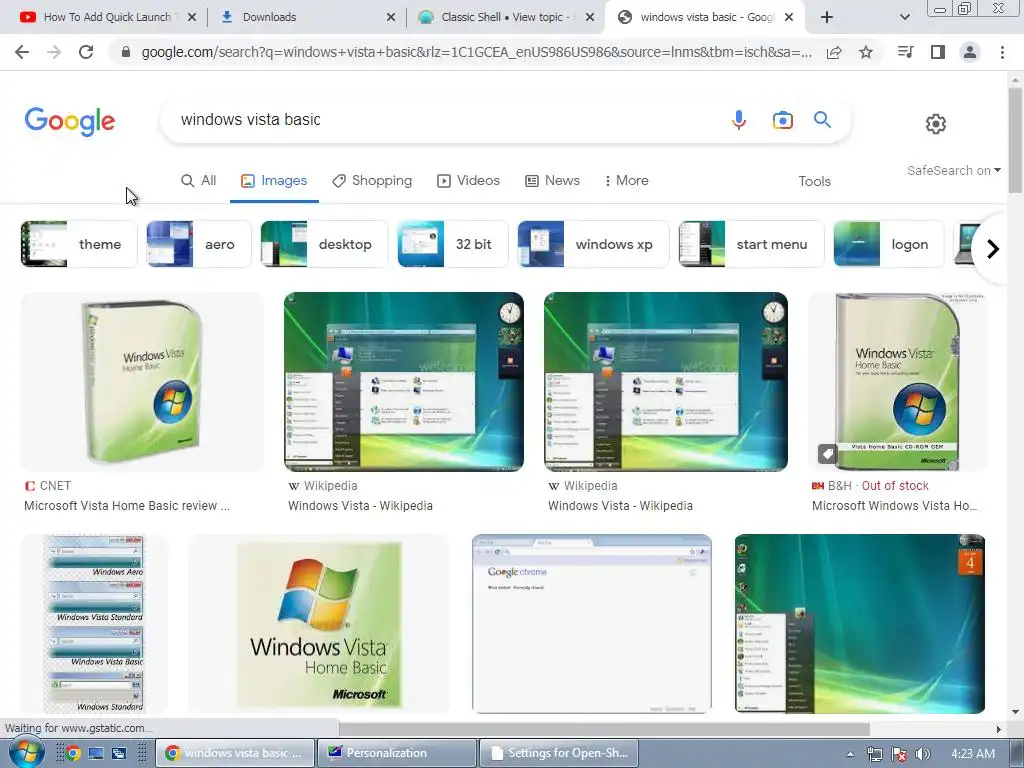Search by image camera icon
1024x768 pixels.
pyautogui.click(x=782, y=120)
